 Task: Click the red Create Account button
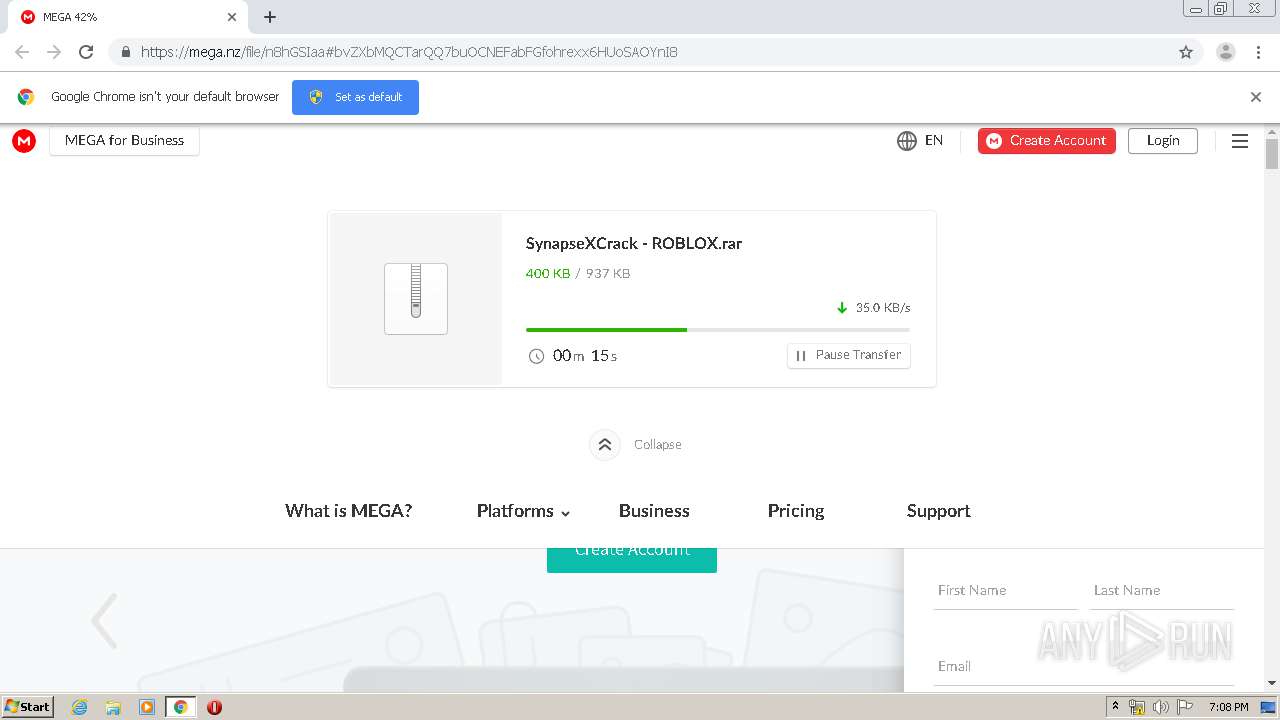[1047, 141]
